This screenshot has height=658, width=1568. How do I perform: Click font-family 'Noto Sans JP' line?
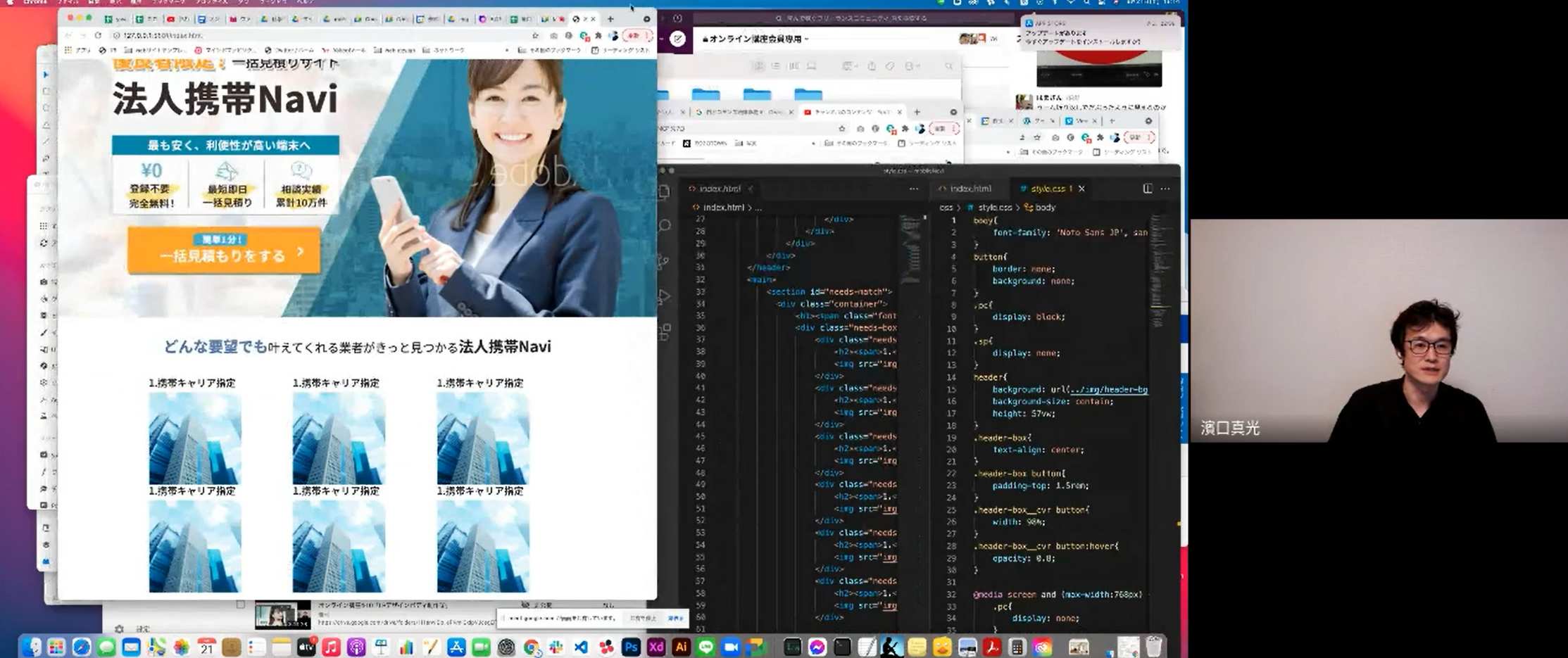pos(1070,232)
